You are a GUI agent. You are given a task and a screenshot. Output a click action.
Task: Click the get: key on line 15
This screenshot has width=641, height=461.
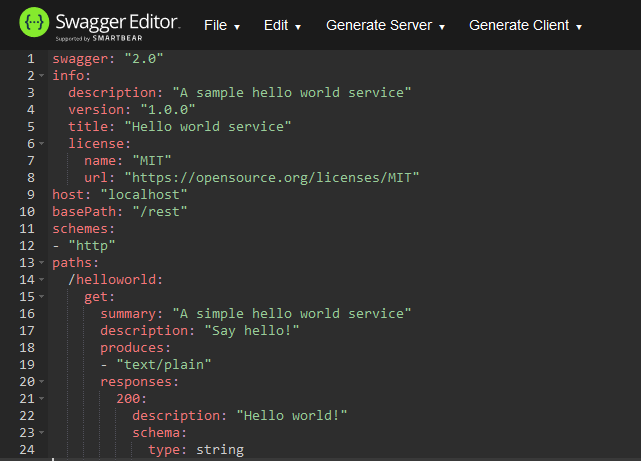point(99,297)
